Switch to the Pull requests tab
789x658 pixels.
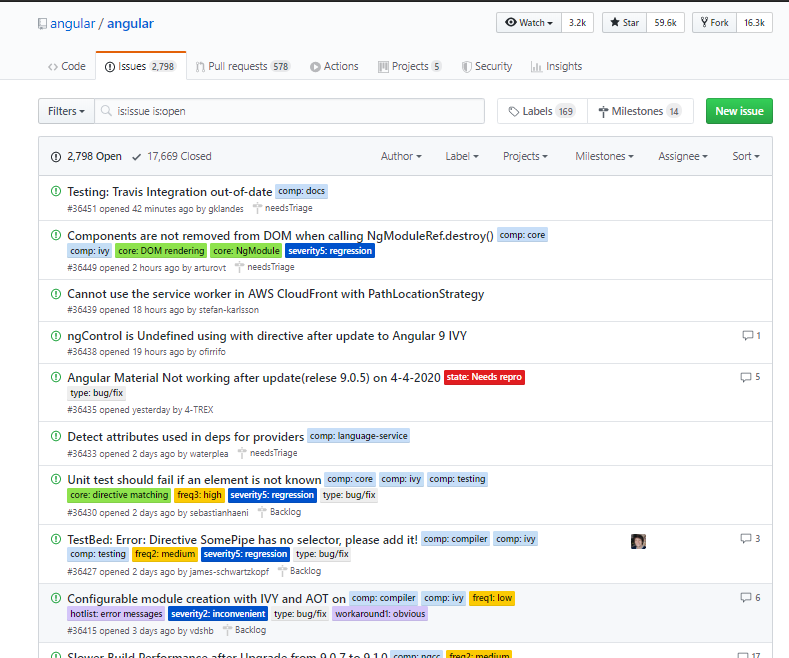[x=243, y=66]
